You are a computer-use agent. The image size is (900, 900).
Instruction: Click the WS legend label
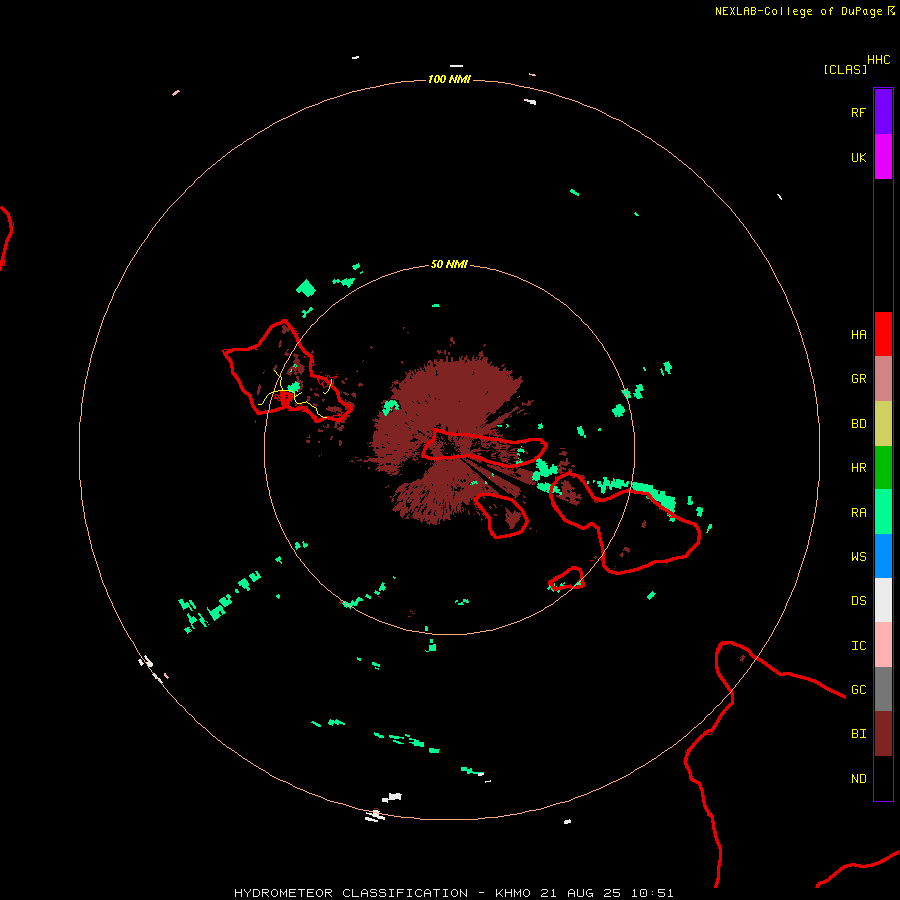(858, 557)
